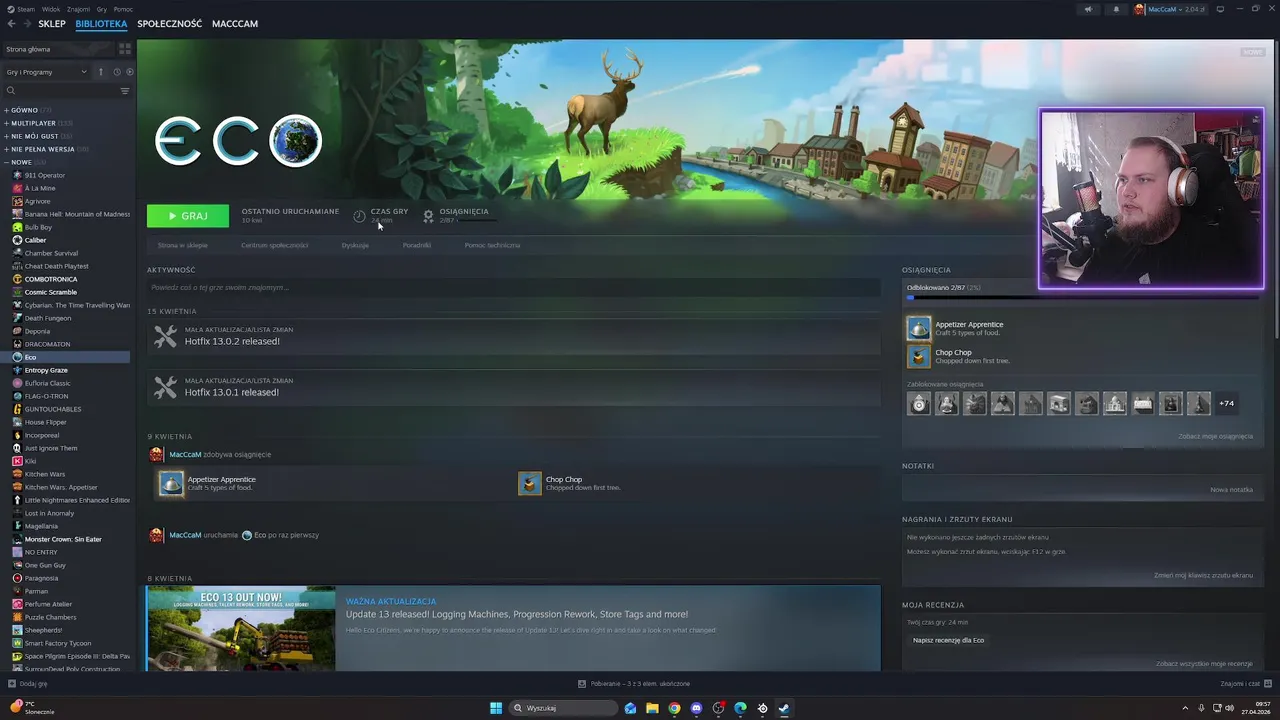The height and width of the screenshot is (720, 1280).
Task: Click the Dodaj grę add game button
Action: pyautogui.click(x=27, y=684)
